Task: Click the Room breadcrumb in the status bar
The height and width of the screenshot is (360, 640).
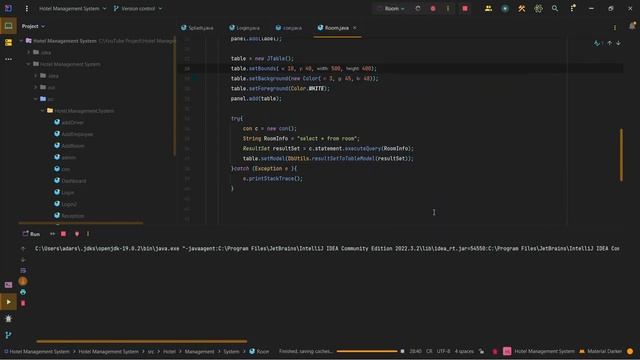Action: 259,351
